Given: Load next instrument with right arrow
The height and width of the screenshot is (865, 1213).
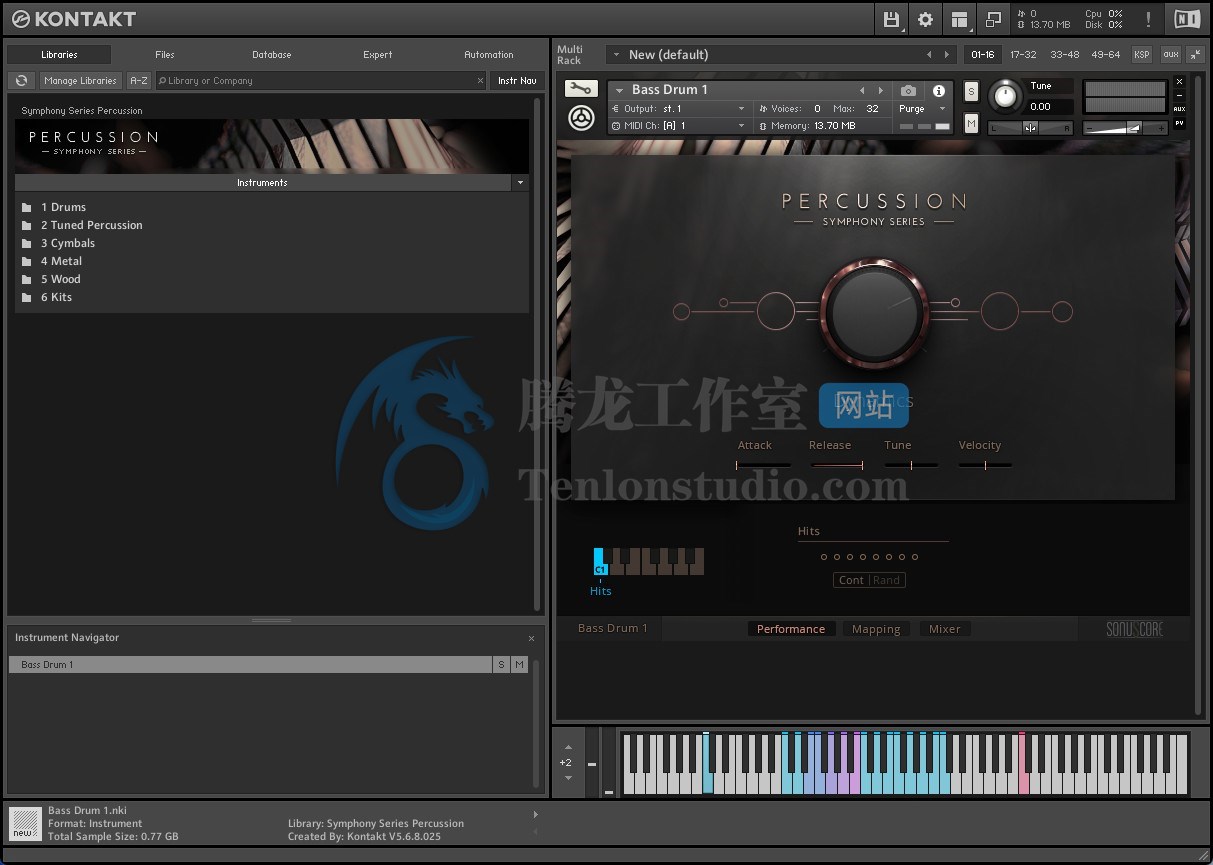Looking at the screenshot, I should pos(880,91).
